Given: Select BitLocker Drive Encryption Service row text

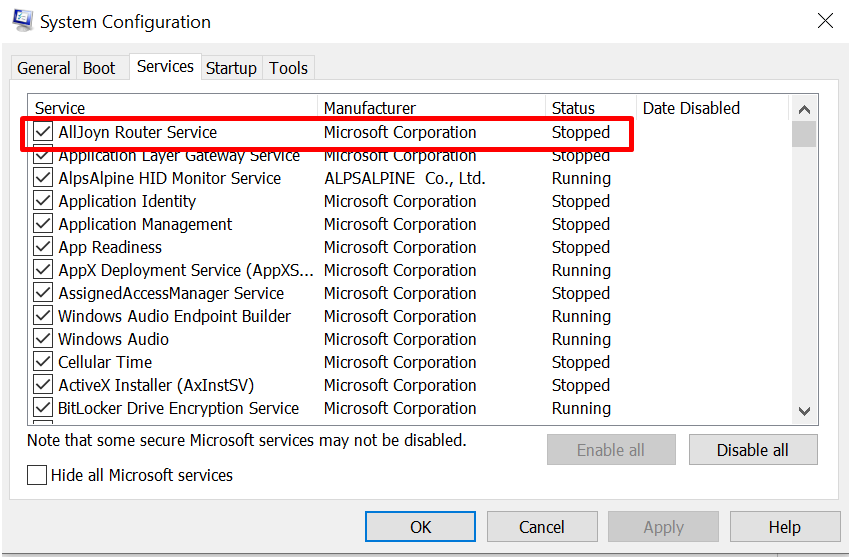Looking at the screenshot, I should click(178, 408).
